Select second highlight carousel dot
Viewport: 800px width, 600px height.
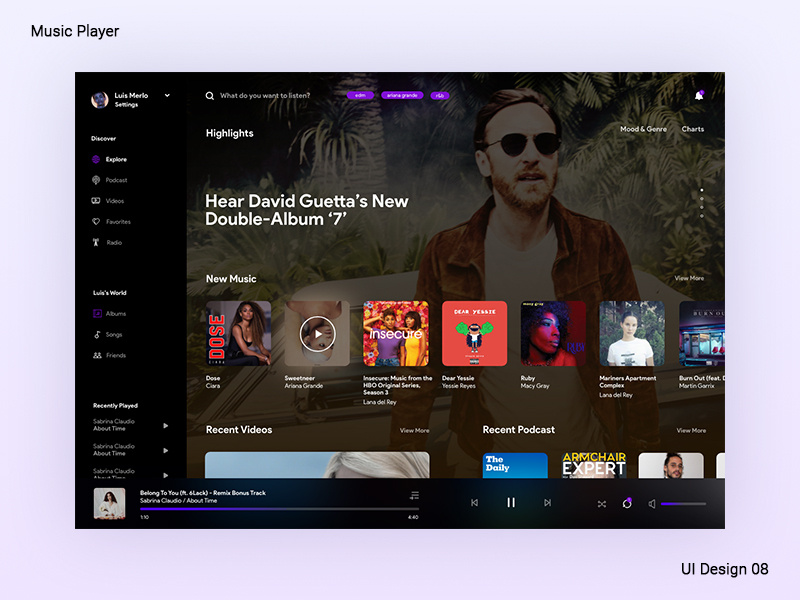point(702,199)
